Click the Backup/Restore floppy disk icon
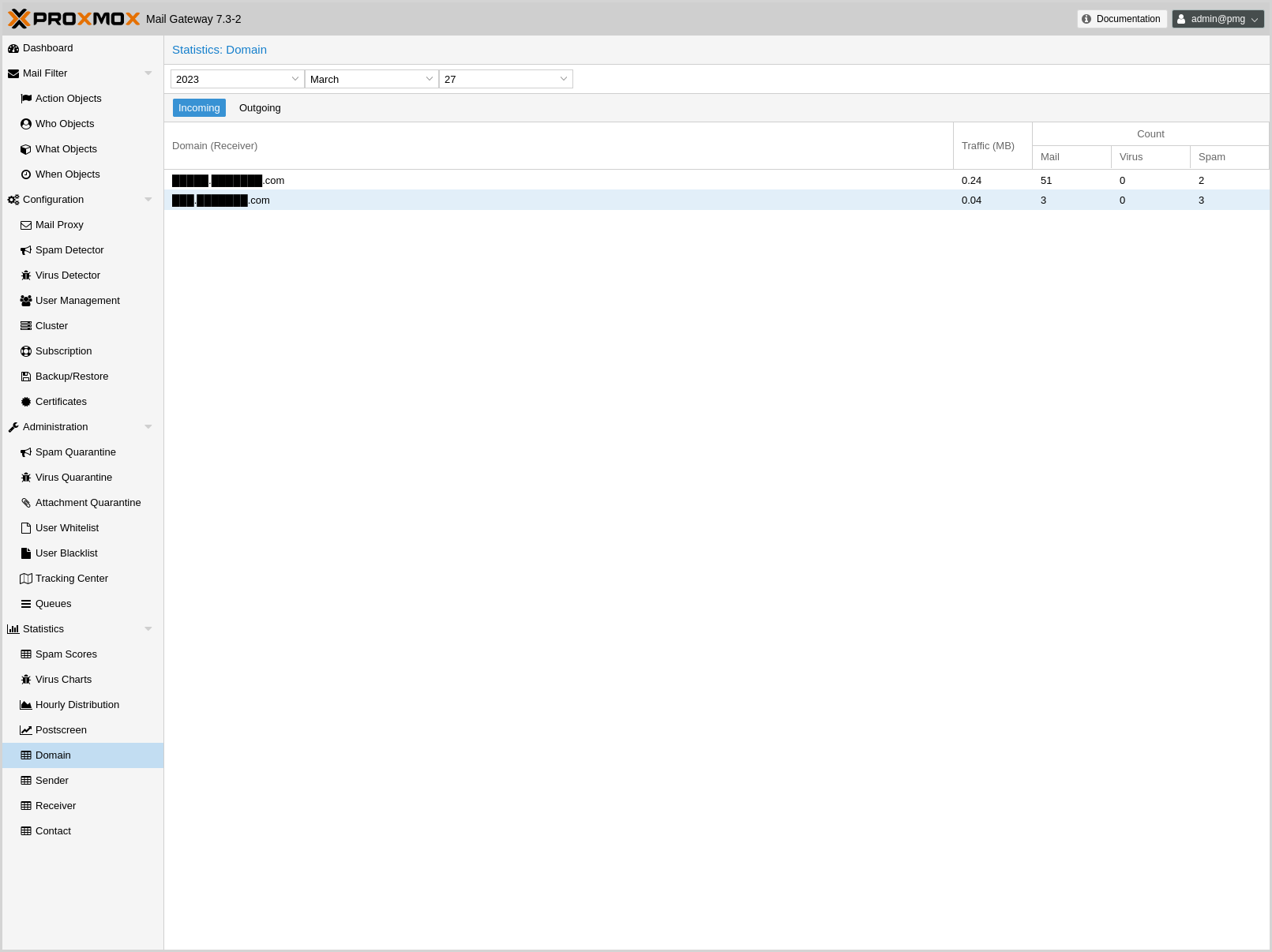The image size is (1272, 952). [26, 377]
